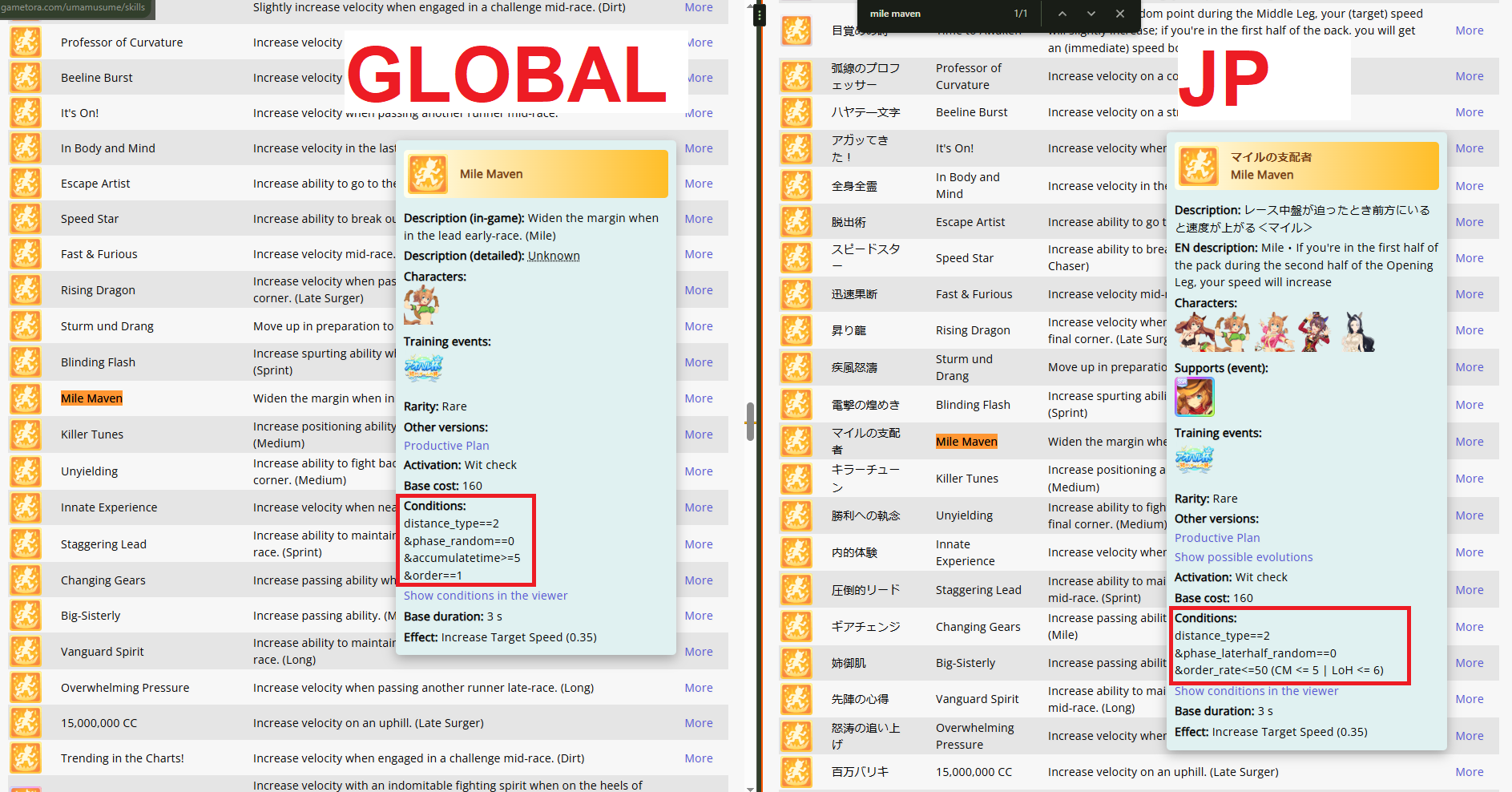Click More for Overwhelming Pressure, left page
The width and height of the screenshot is (1512, 792).
(699, 688)
